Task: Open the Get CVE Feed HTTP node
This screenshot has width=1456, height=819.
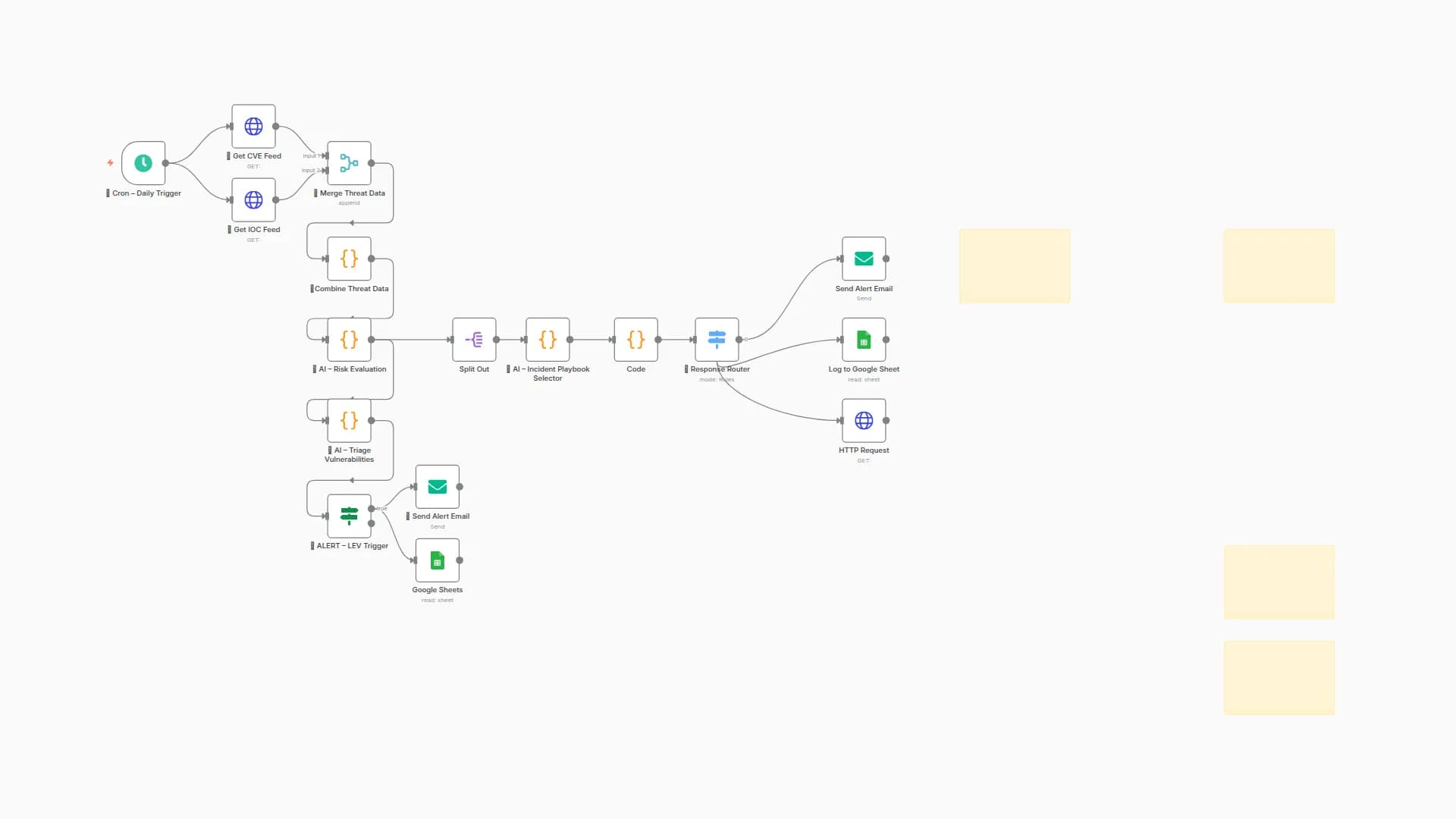Action: pos(253,126)
